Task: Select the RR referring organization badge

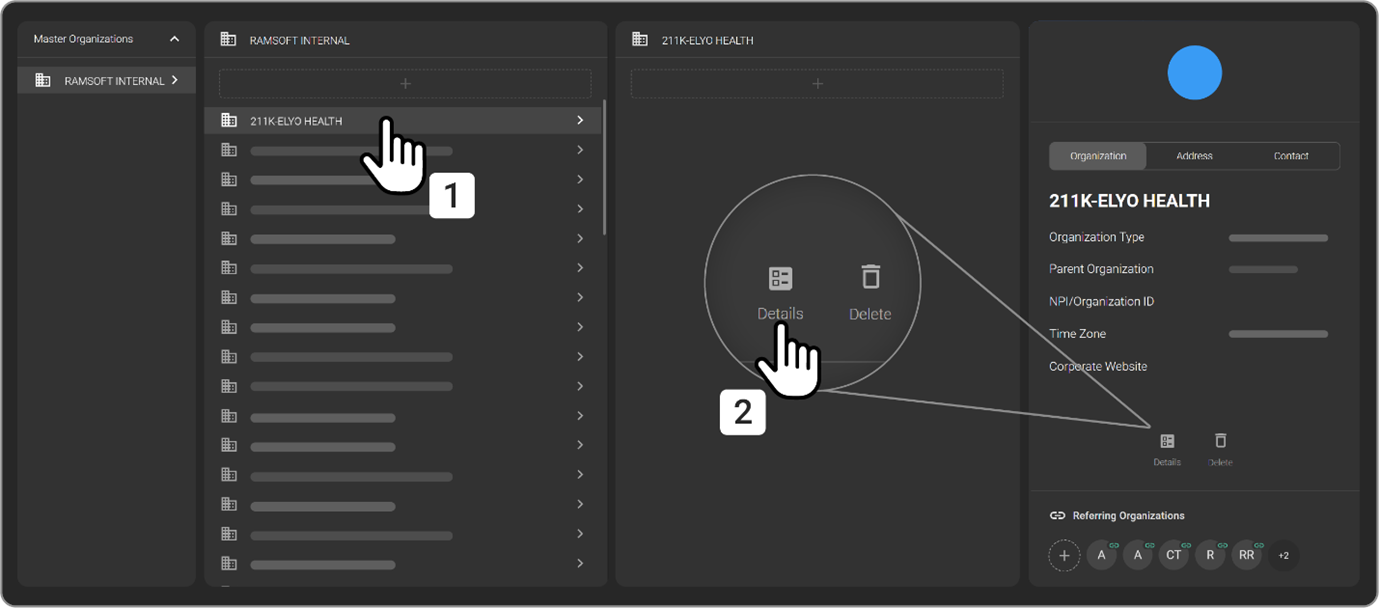Action: tap(1246, 555)
